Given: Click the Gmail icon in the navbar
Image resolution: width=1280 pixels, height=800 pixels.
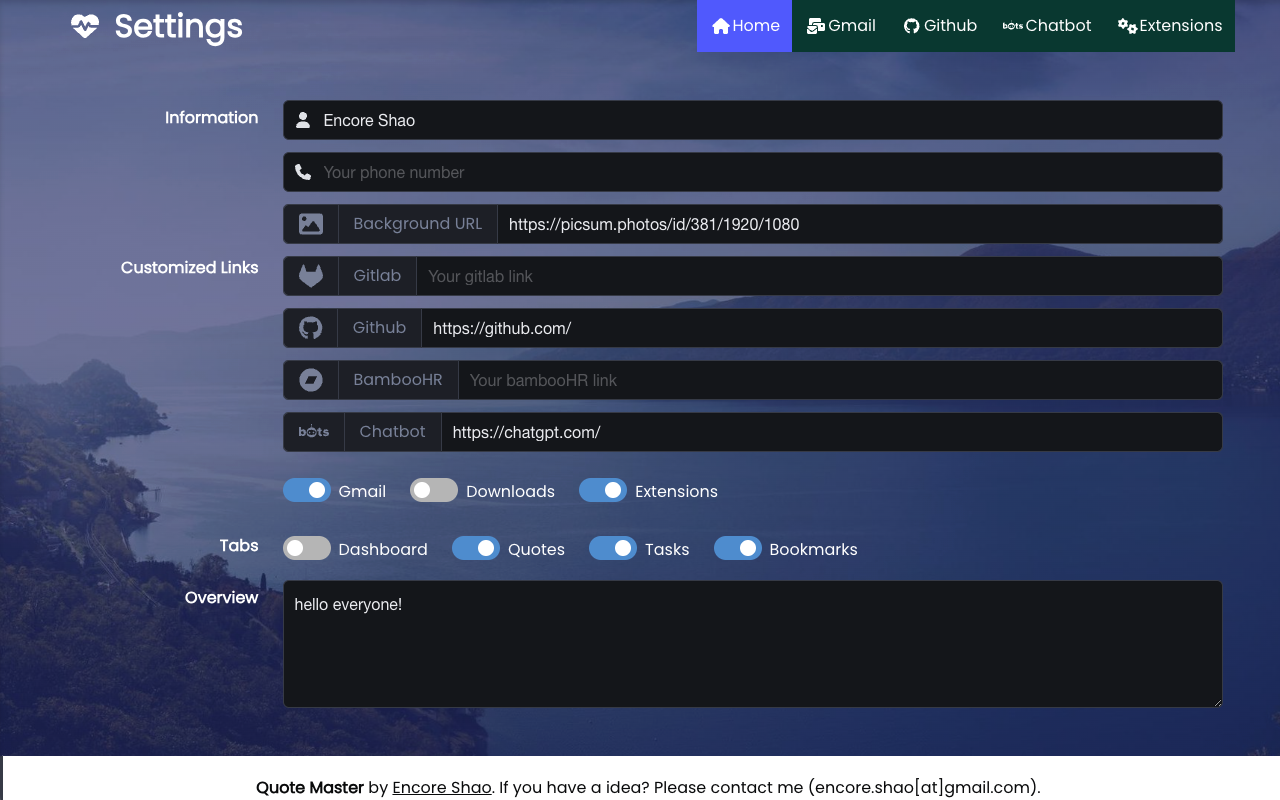Looking at the screenshot, I should click(815, 25).
